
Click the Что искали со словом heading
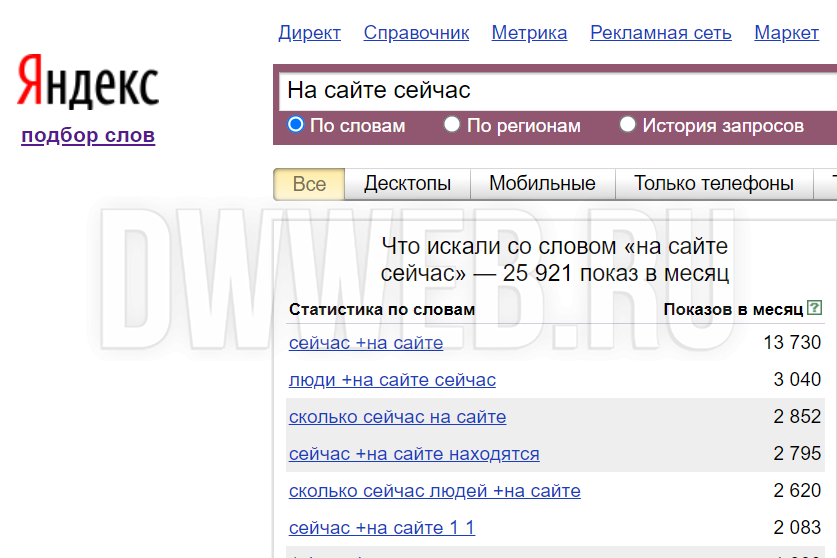tap(554, 260)
